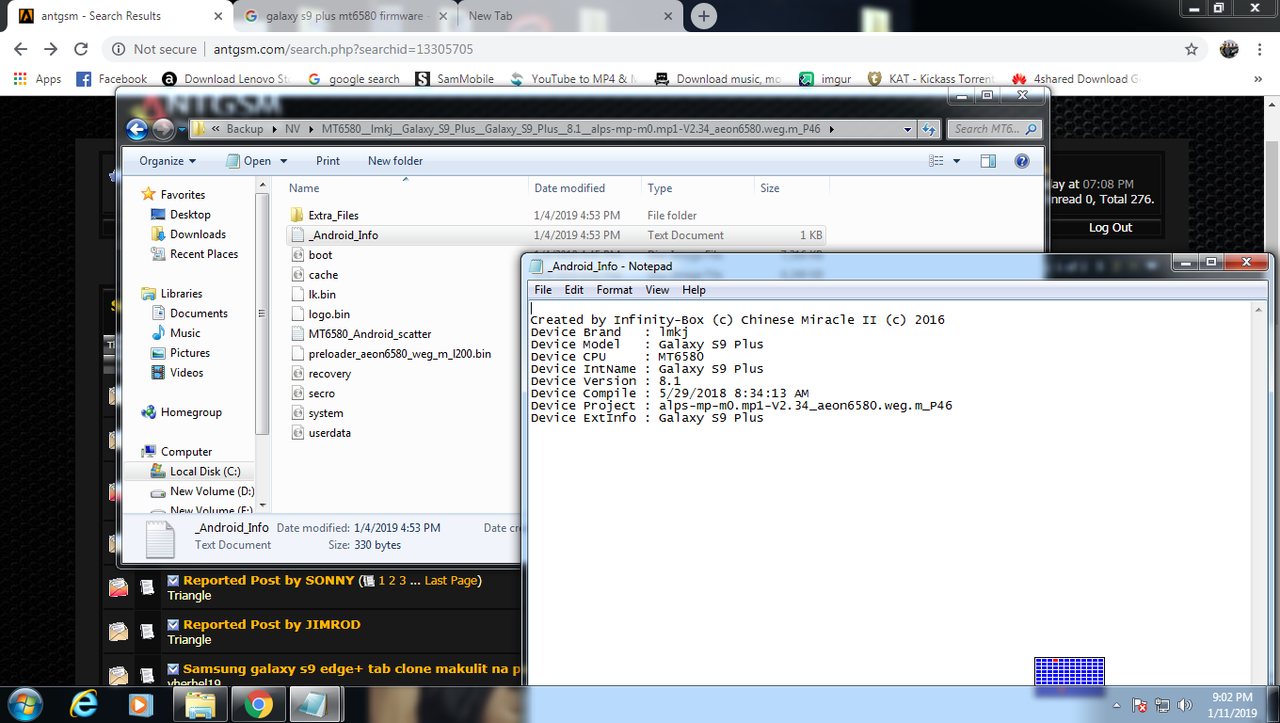
Task: Sort the file list by Name column
Action: click(x=304, y=188)
